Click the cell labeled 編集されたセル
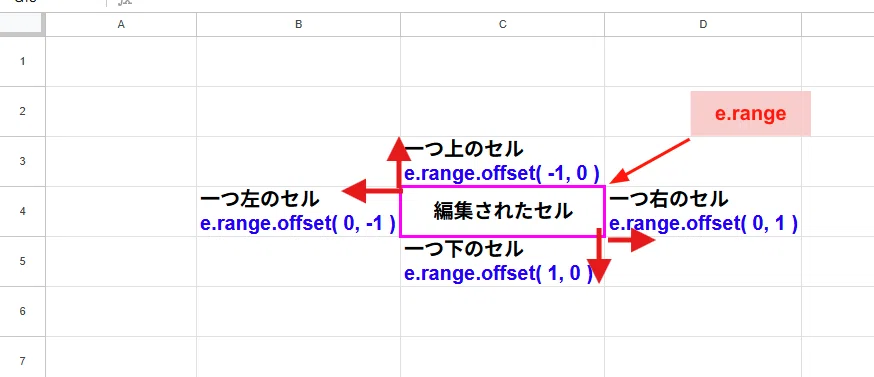 (x=502, y=211)
